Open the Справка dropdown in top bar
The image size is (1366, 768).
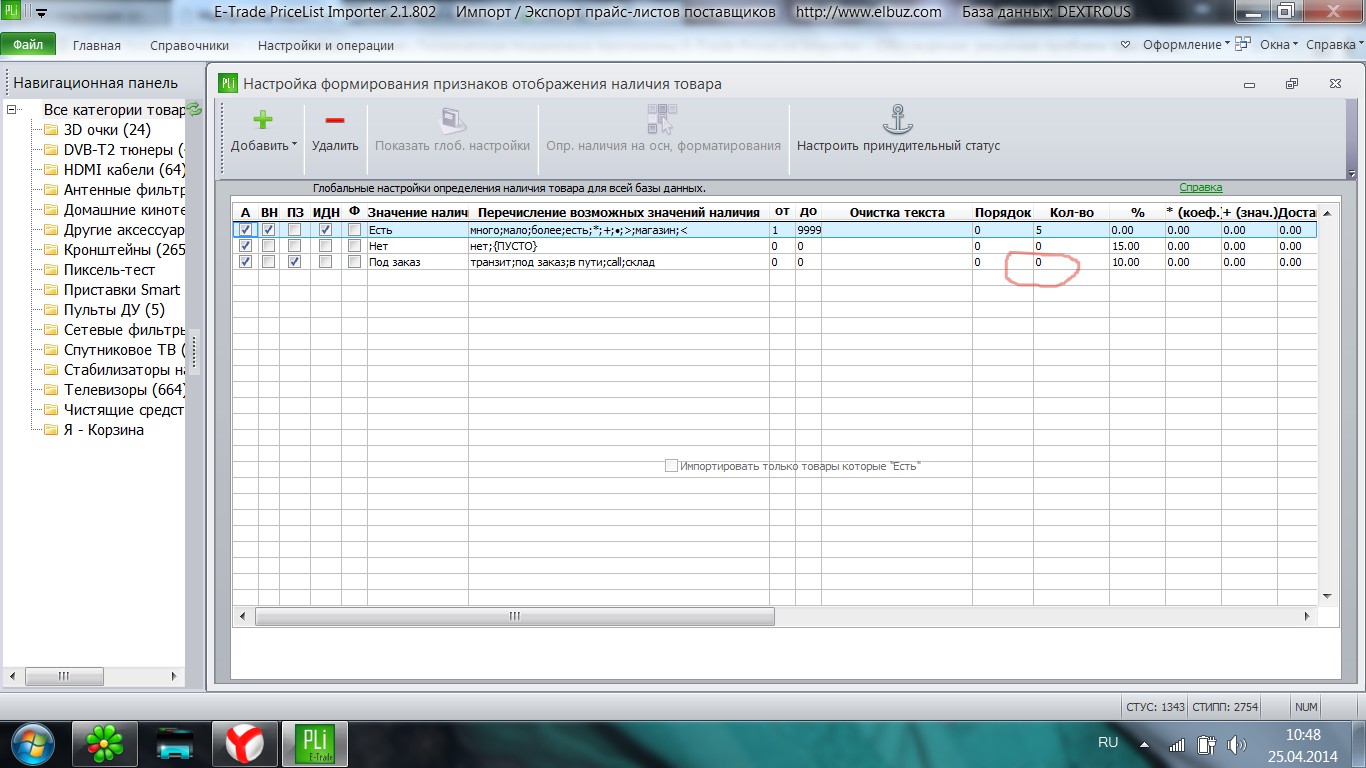[x=1334, y=45]
